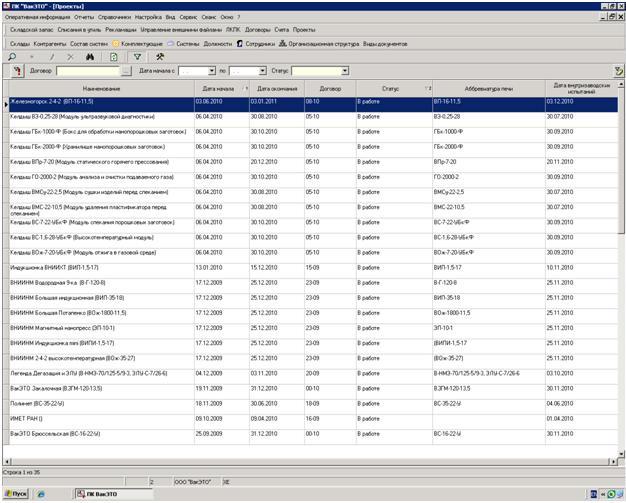
Task: Click the delete X icon in toolbar
Action: (70, 57)
